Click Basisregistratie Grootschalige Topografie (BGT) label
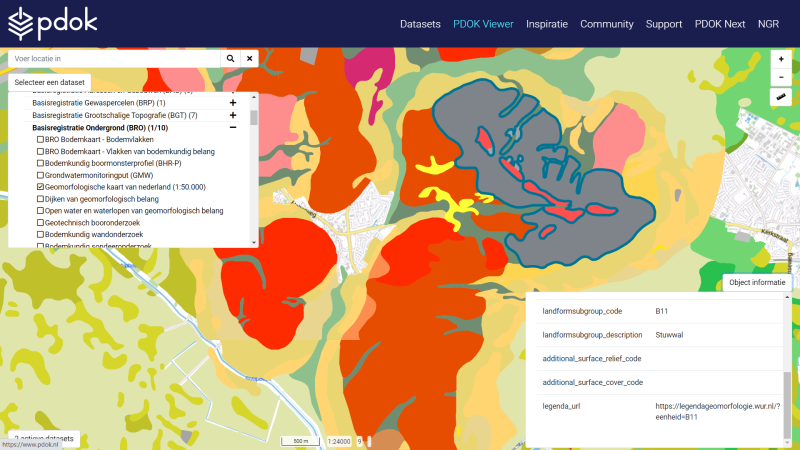Image resolution: width=800 pixels, height=450 pixels. (x=115, y=115)
